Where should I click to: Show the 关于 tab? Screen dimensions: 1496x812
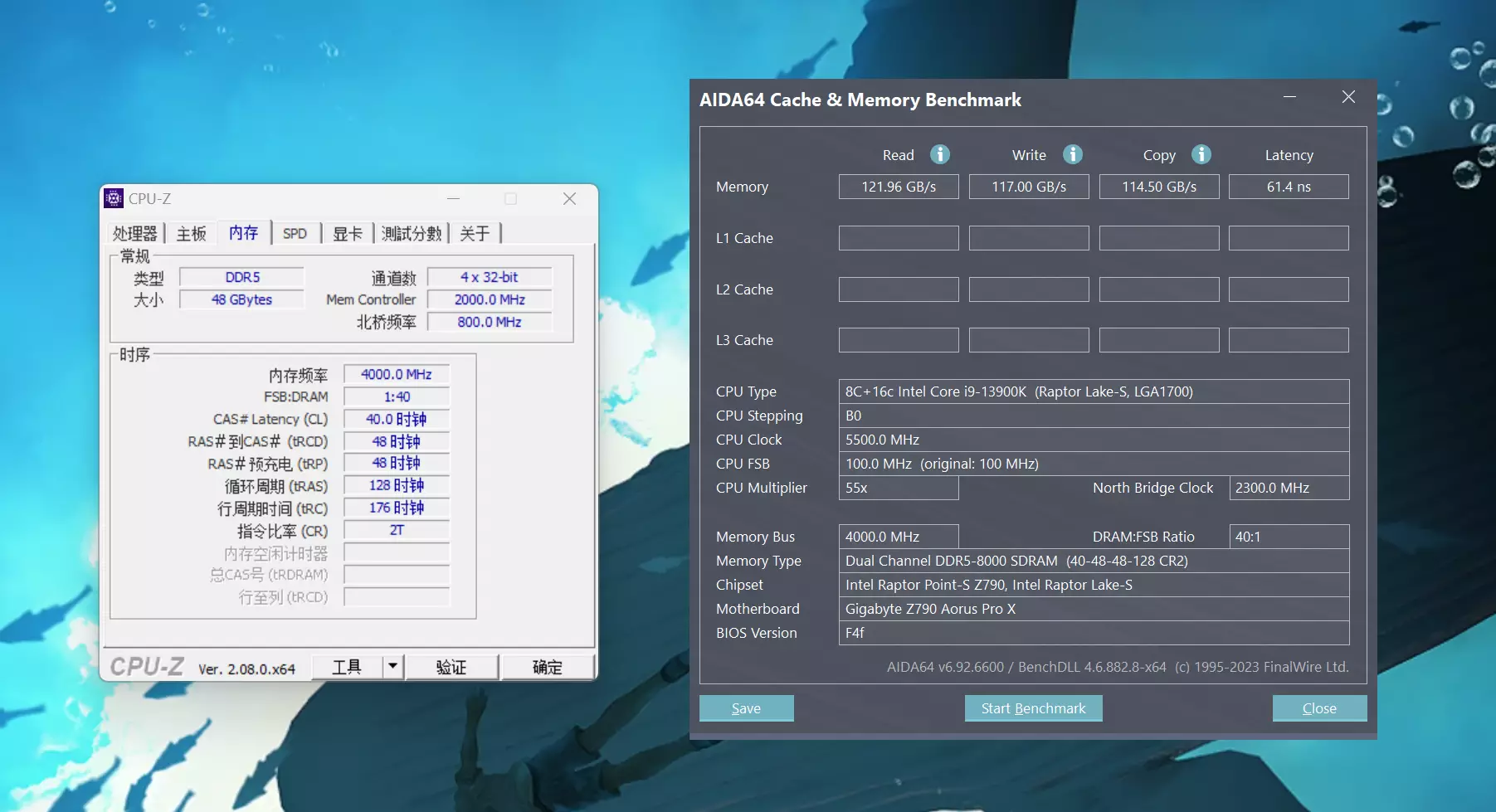coord(475,234)
